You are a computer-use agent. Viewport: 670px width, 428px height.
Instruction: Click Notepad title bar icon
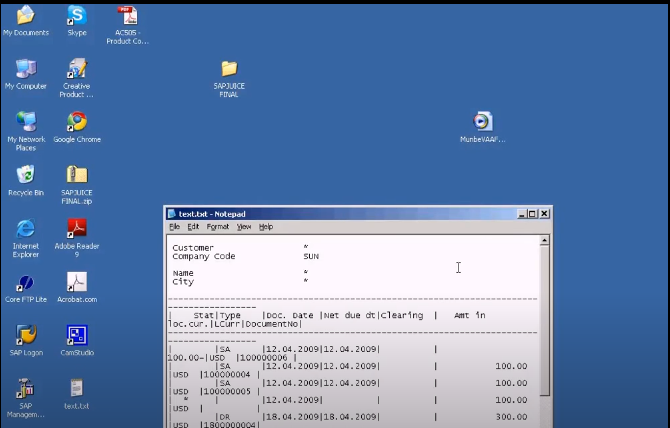[172, 214]
